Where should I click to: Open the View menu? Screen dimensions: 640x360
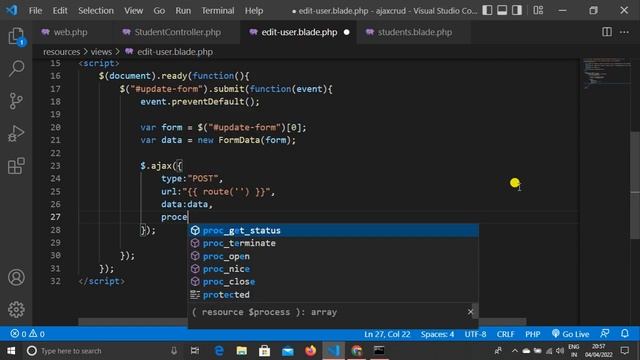(133, 11)
